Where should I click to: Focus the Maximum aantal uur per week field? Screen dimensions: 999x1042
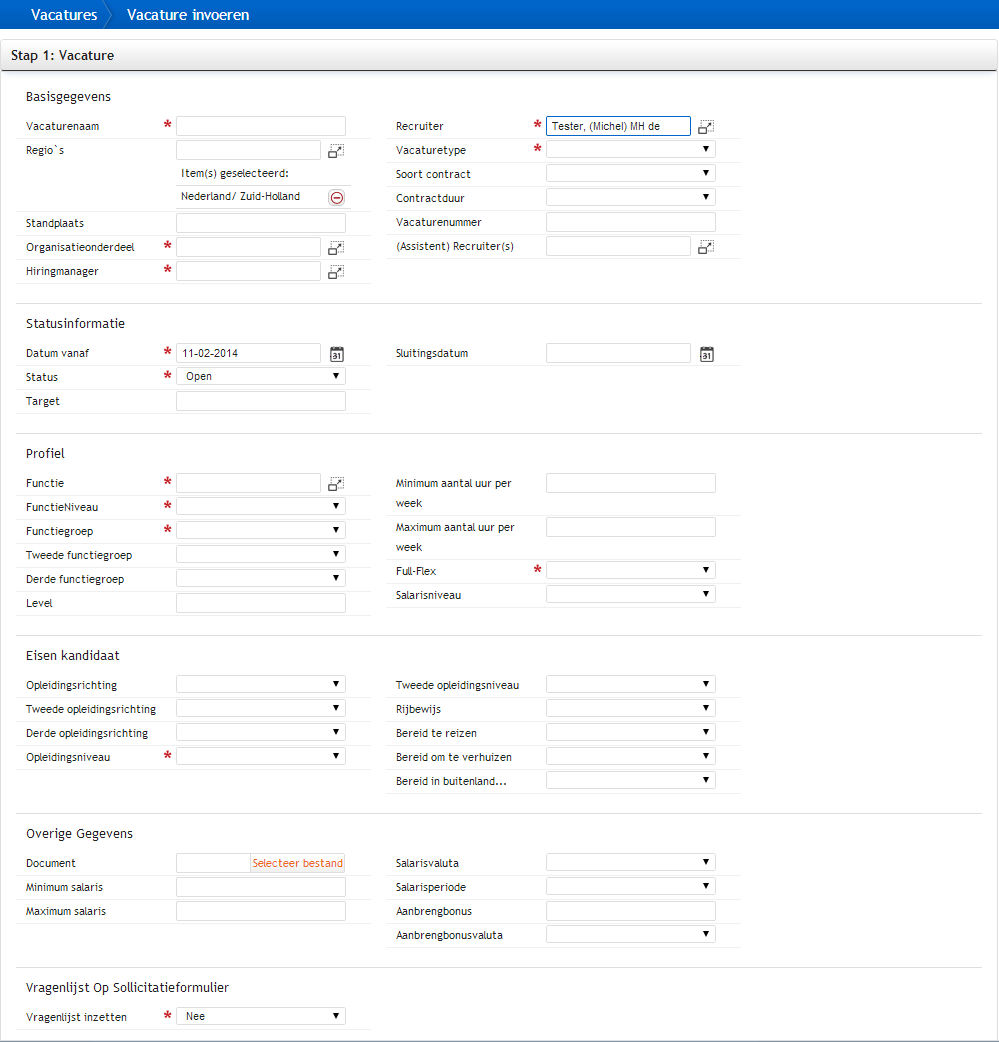(x=631, y=527)
